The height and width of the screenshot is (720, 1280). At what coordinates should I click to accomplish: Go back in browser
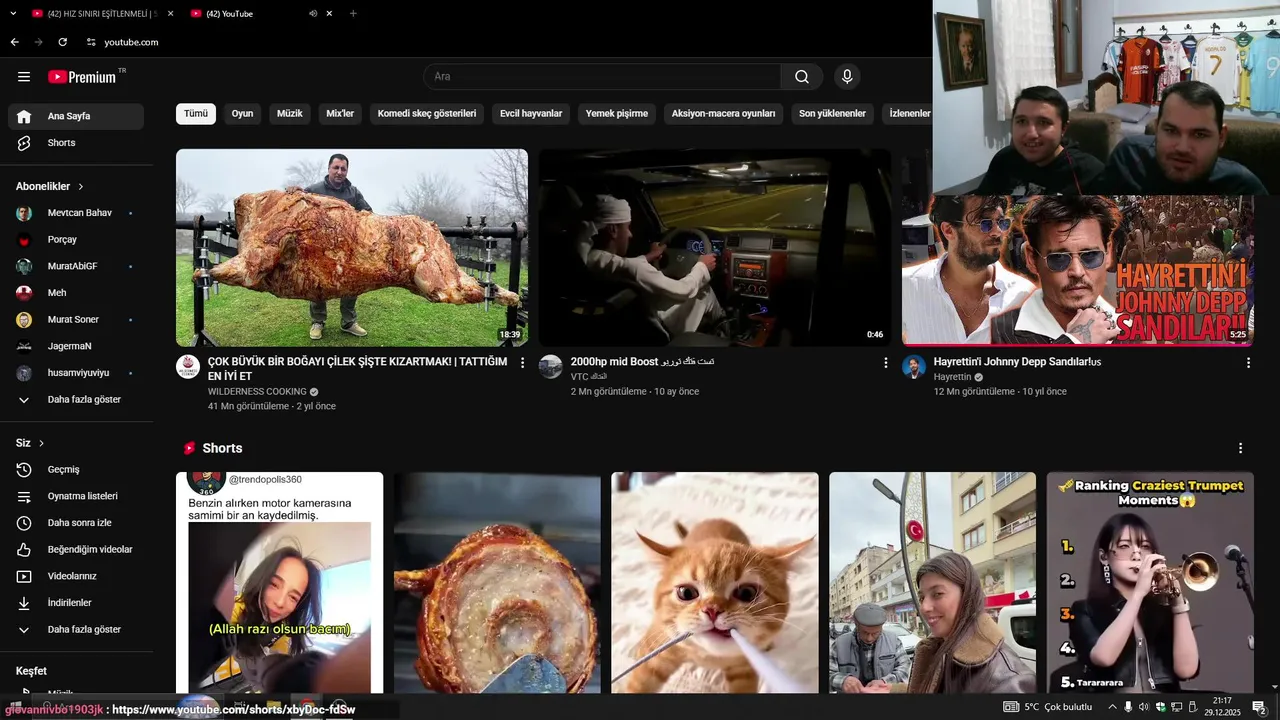click(14, 42)
